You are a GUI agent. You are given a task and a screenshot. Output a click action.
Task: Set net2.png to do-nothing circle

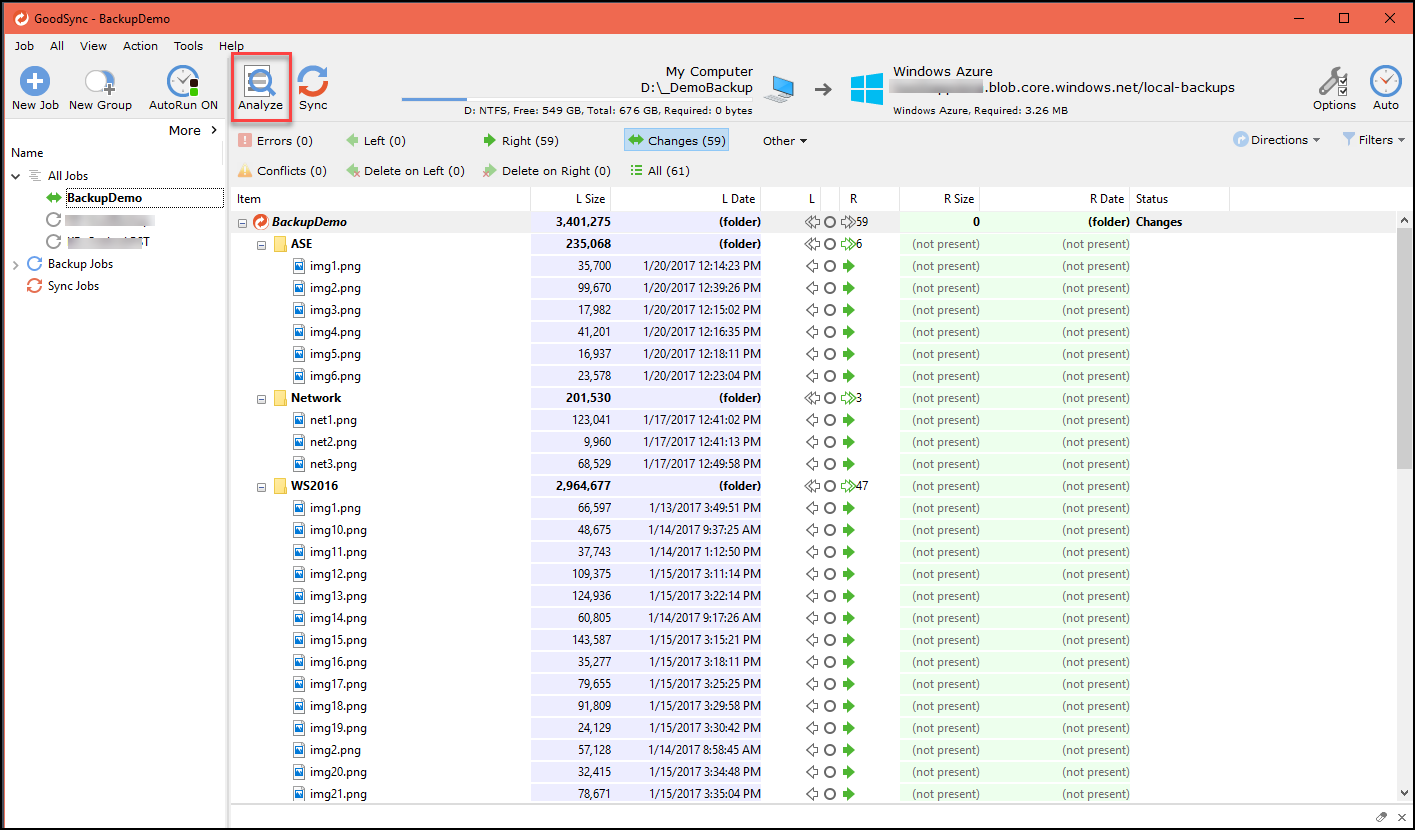pos(829,442)
